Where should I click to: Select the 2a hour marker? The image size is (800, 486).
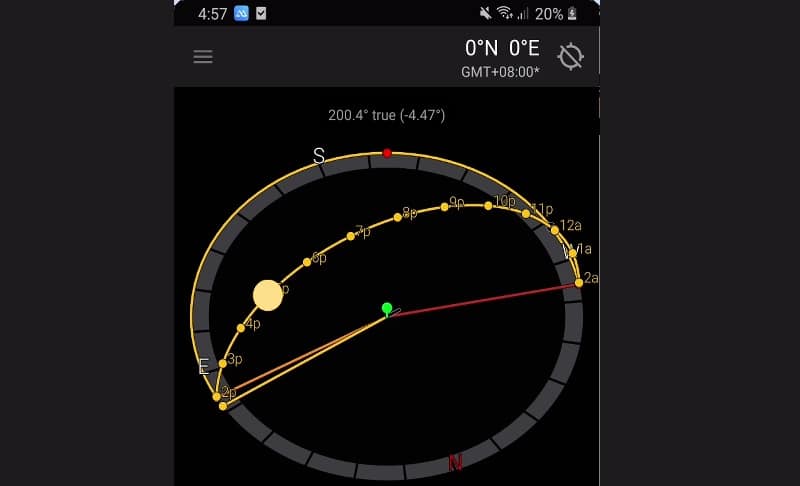(x=579, y=283)
